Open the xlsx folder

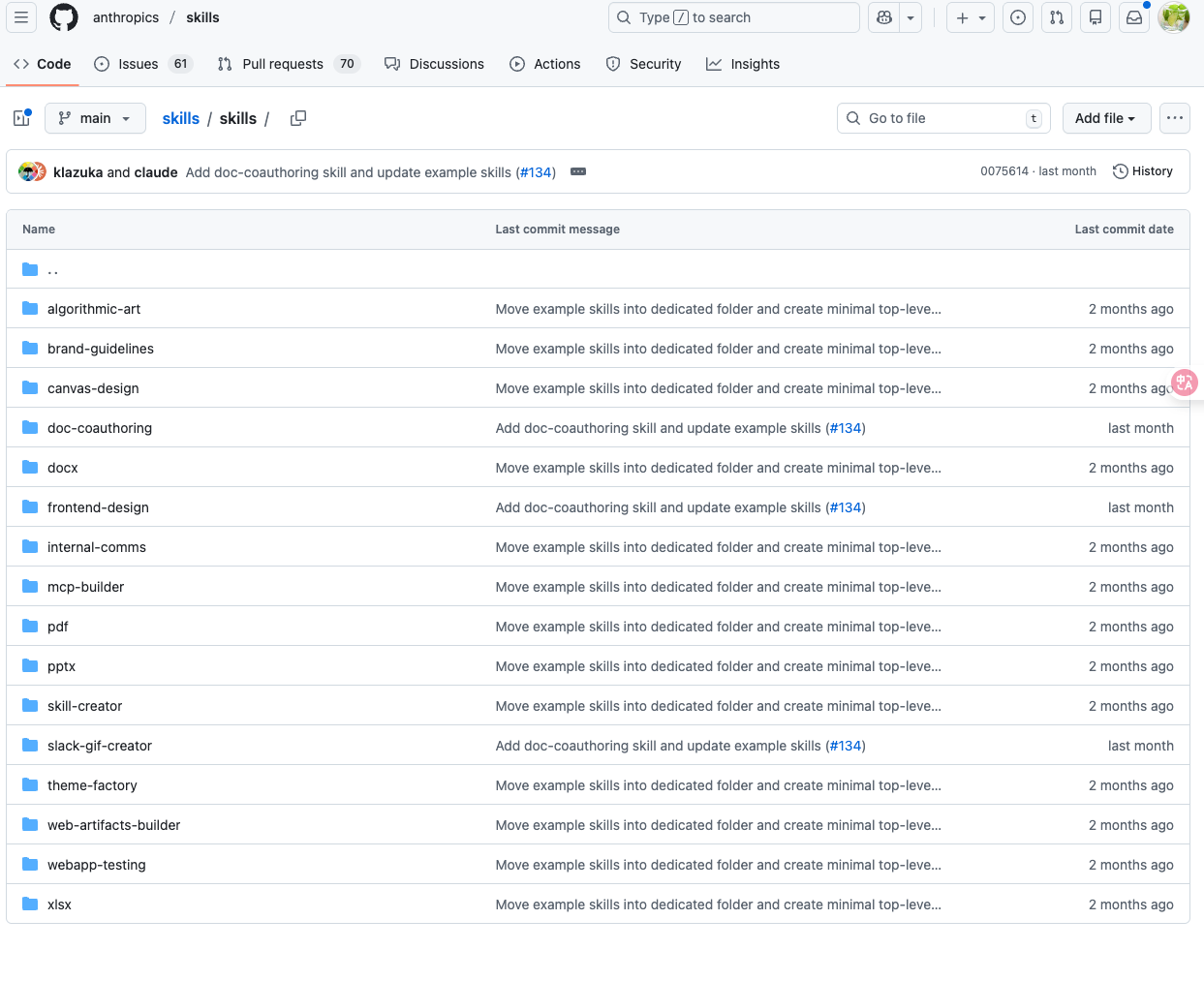pyautogui.click(x=59, y=904)
